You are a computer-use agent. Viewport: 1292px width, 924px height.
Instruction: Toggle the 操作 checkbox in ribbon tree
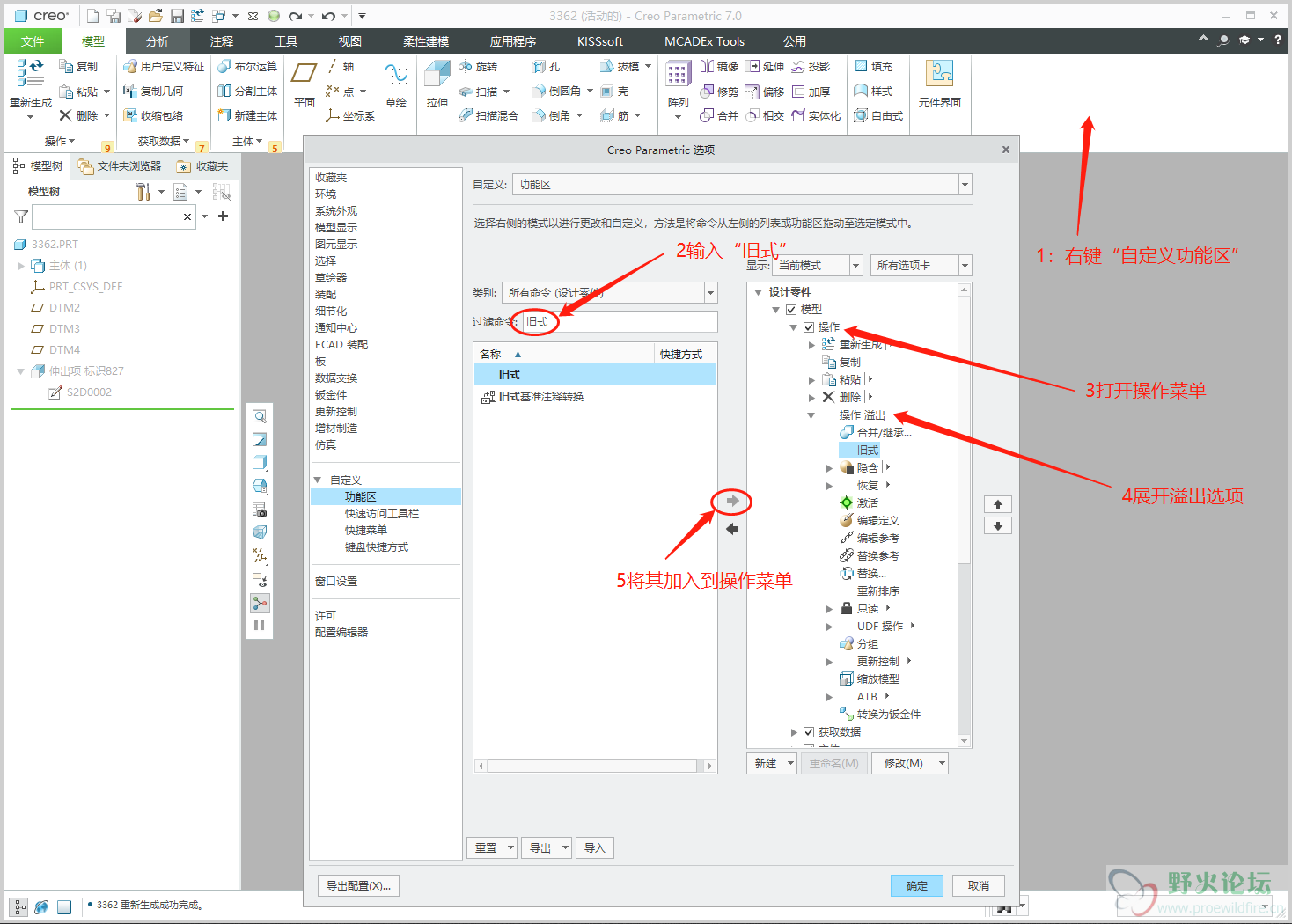click(x=809, y=327)
